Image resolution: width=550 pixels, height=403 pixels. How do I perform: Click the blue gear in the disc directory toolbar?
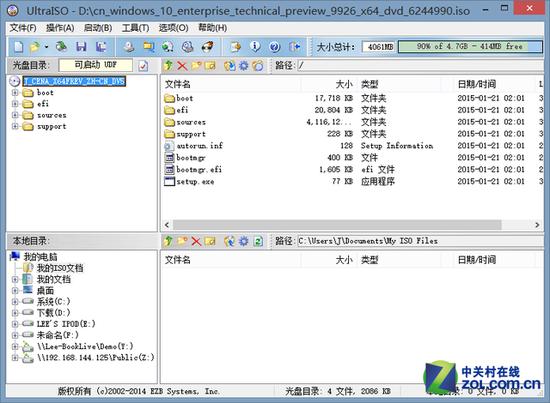[x=244, y=66]
